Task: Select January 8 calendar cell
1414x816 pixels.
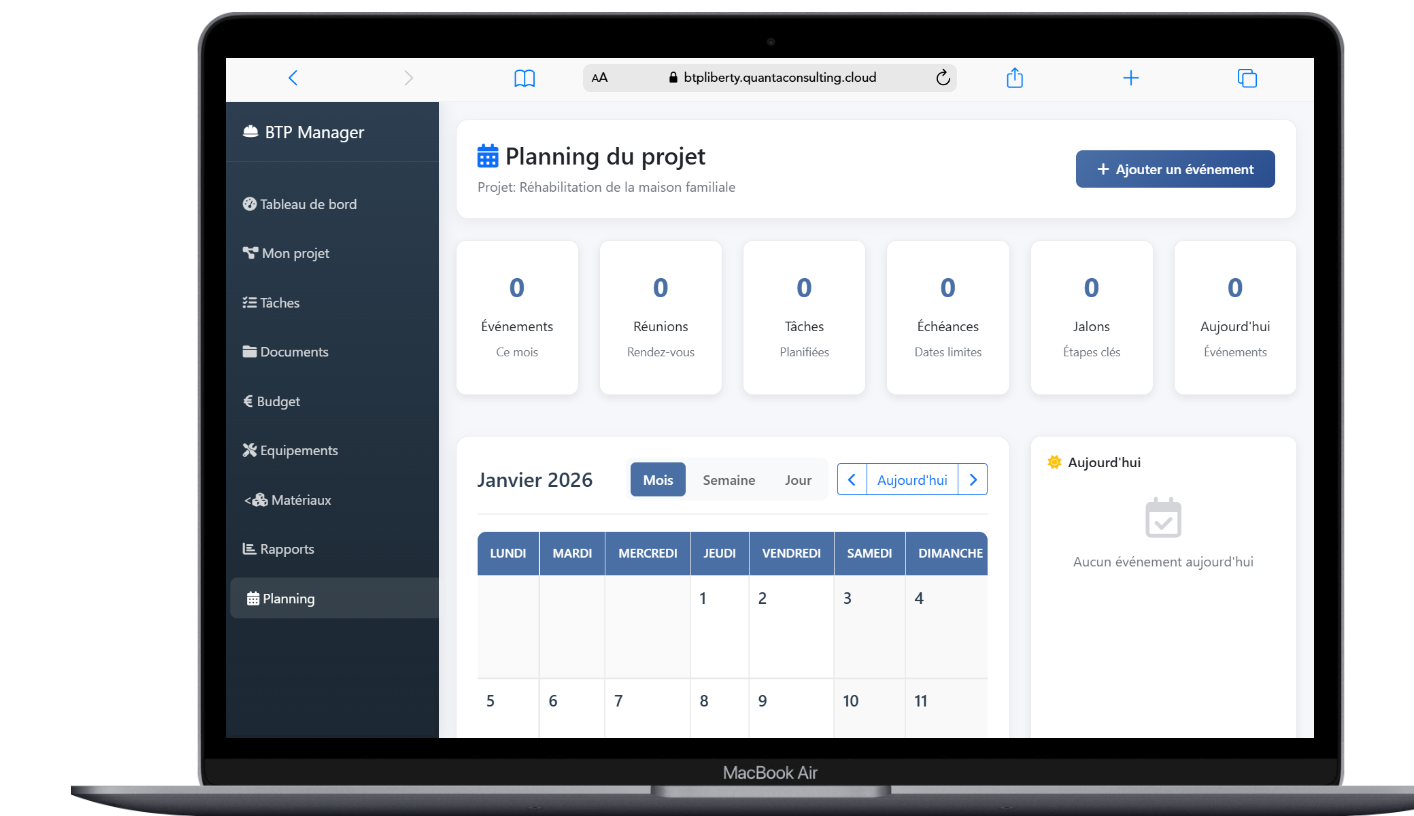Action: point(719,720)
